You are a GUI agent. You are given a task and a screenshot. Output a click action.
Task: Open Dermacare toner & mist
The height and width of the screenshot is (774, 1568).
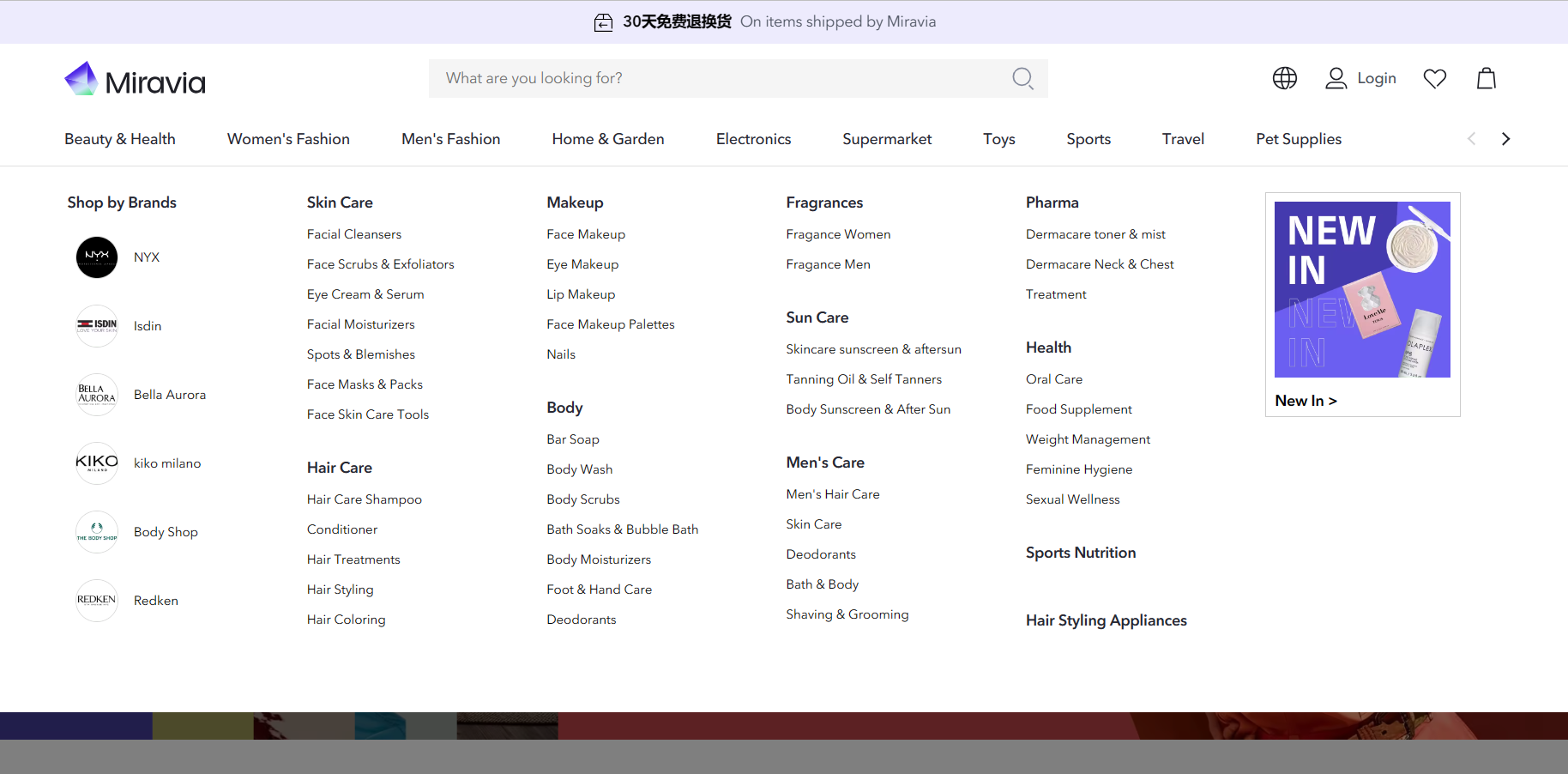coord(1095,234)
